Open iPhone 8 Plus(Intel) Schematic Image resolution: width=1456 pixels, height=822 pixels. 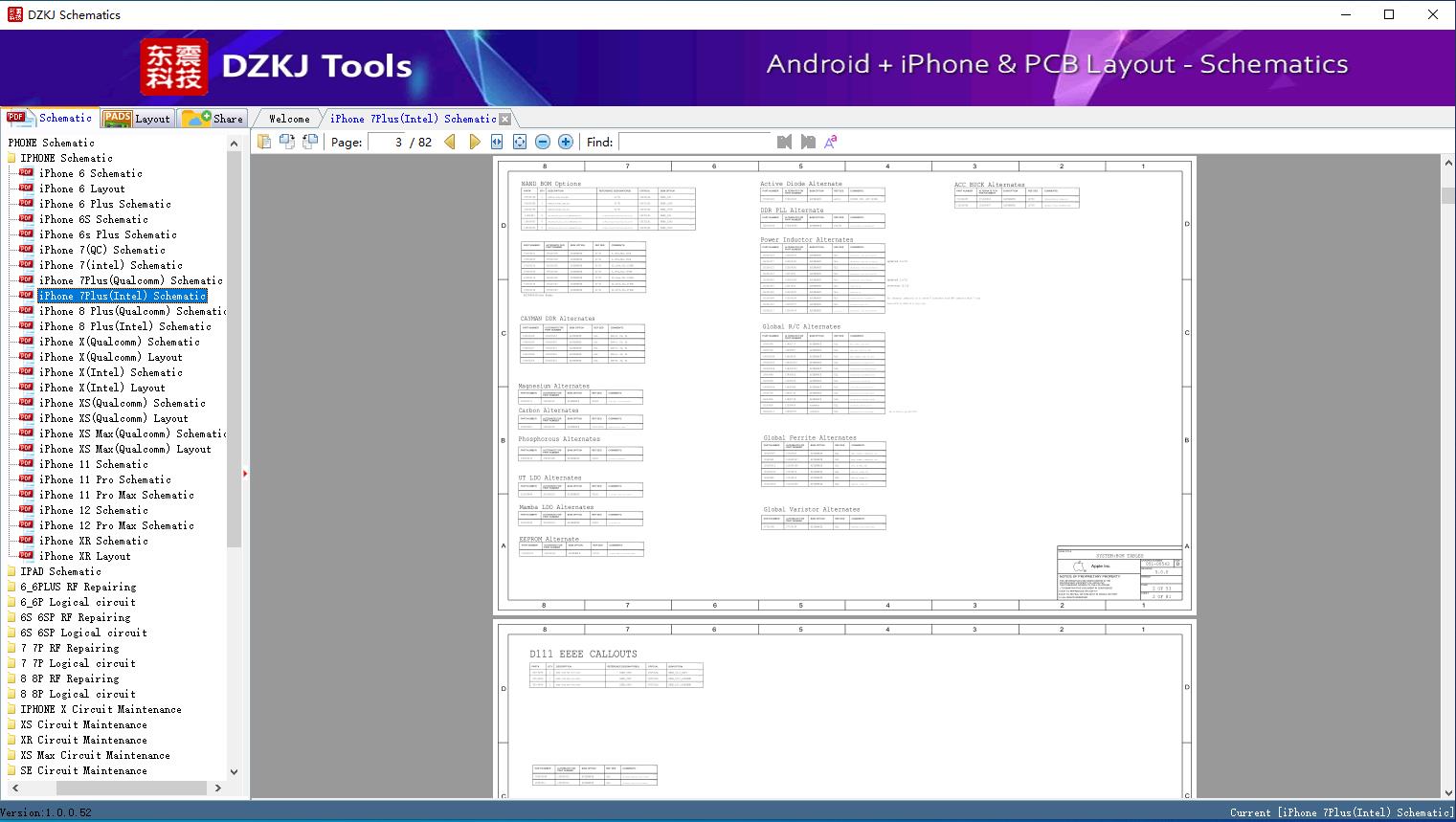[x=124, y=326]
